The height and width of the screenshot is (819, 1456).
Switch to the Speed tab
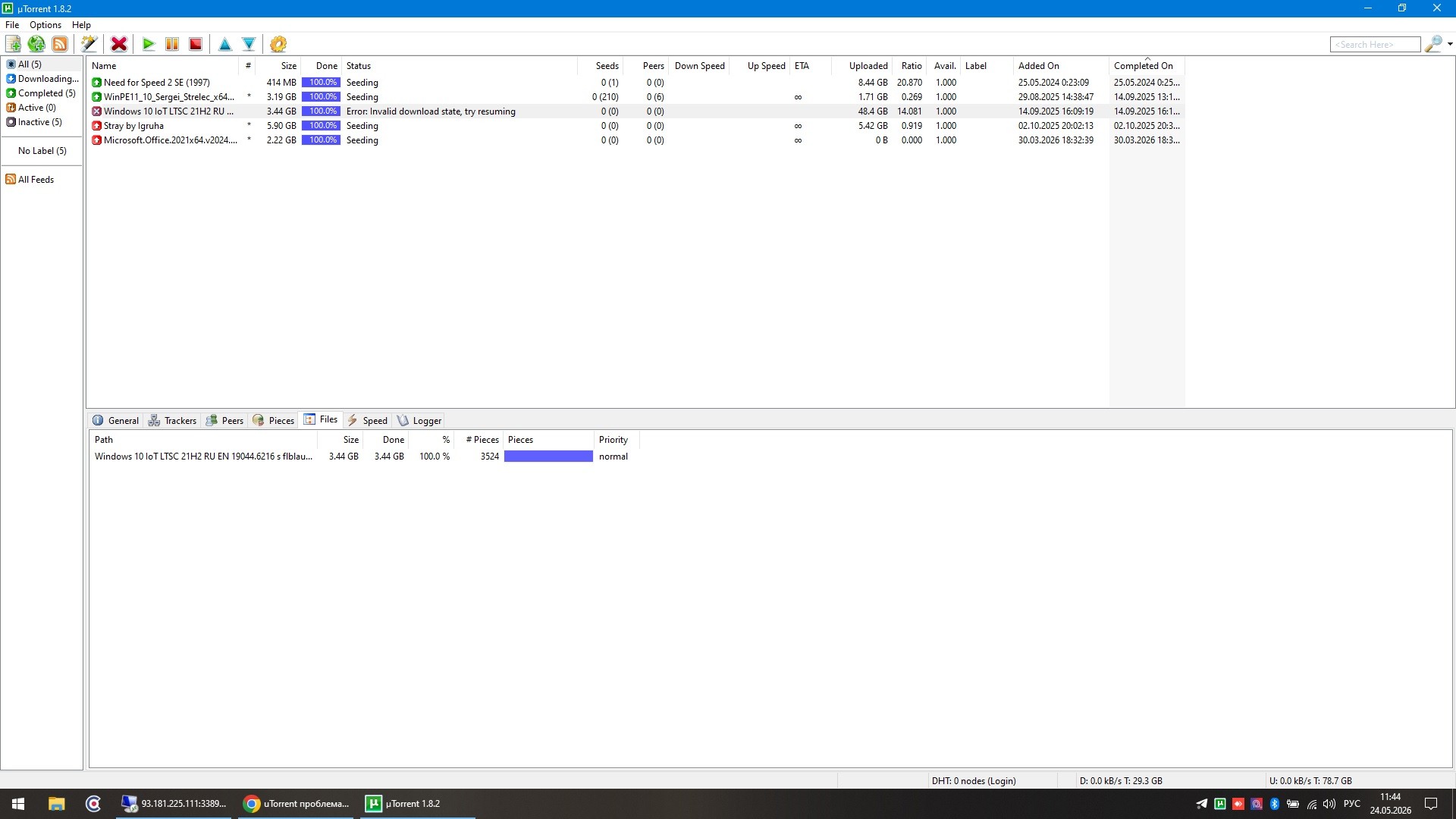point(368,421)
